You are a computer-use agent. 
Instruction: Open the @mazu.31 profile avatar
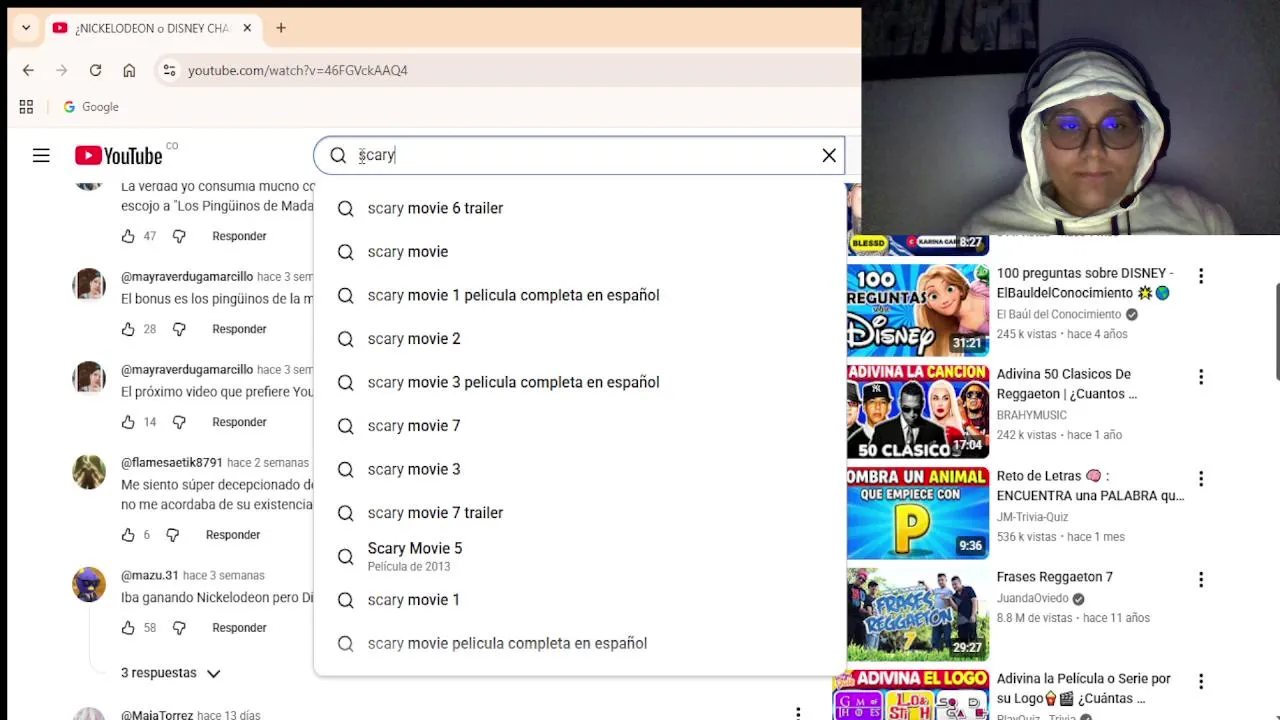coord(89,584)
